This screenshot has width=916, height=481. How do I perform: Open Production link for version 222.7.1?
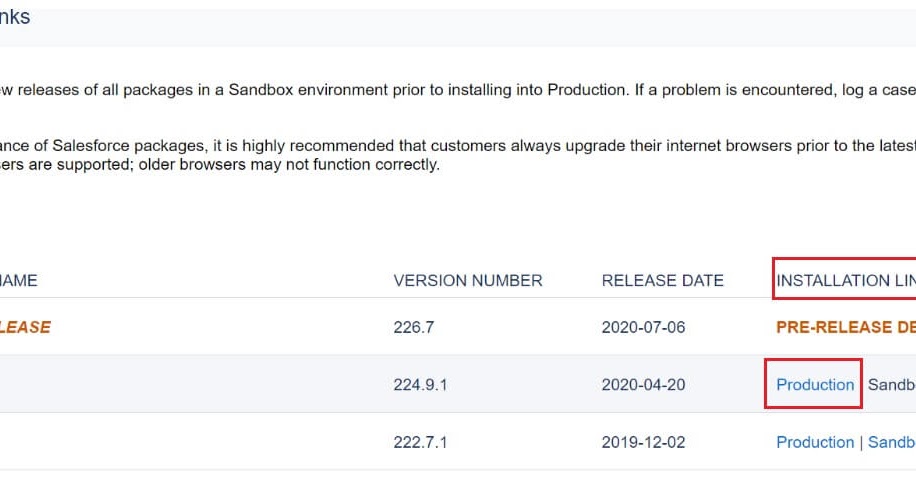point(815,443)
